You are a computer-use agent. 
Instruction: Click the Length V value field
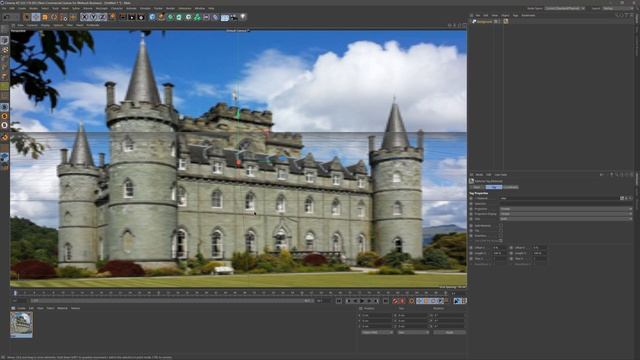coord(540,253)
